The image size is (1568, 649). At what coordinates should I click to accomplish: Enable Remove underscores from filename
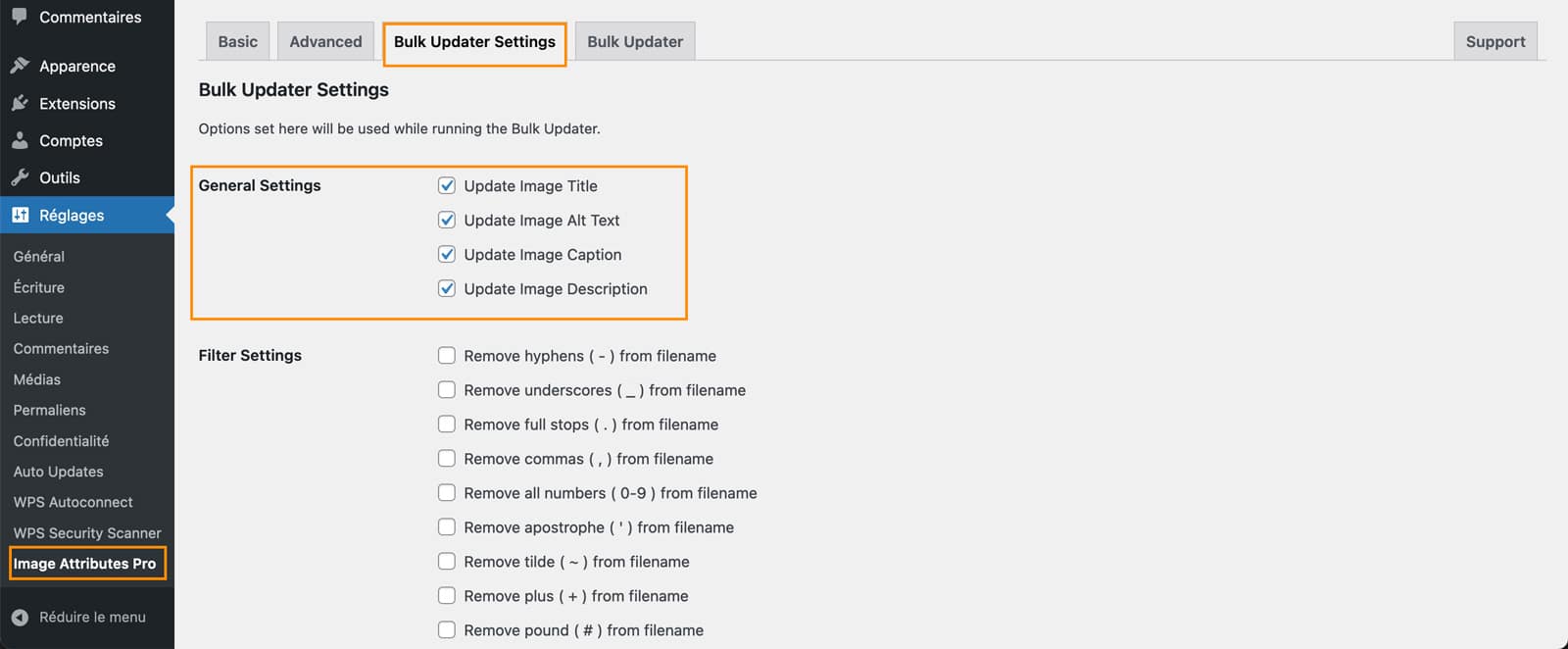pos(447,389)
